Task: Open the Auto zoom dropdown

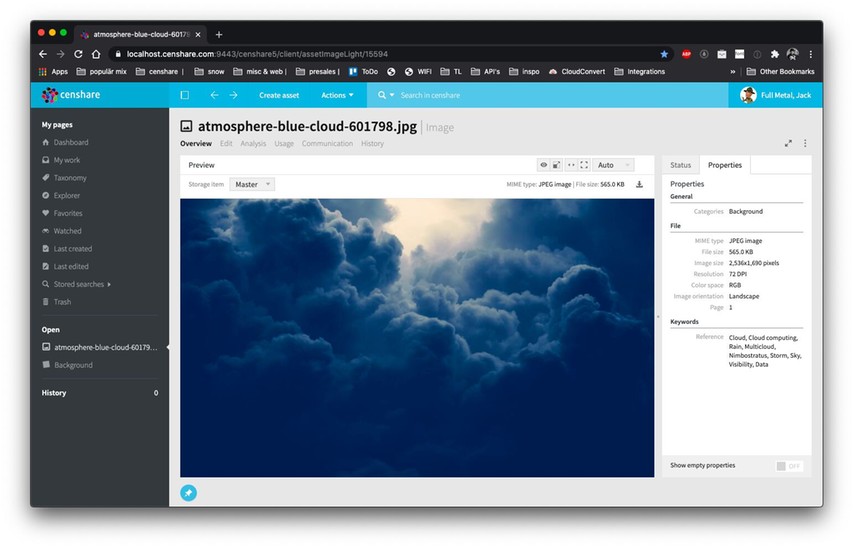Action: 613,165
